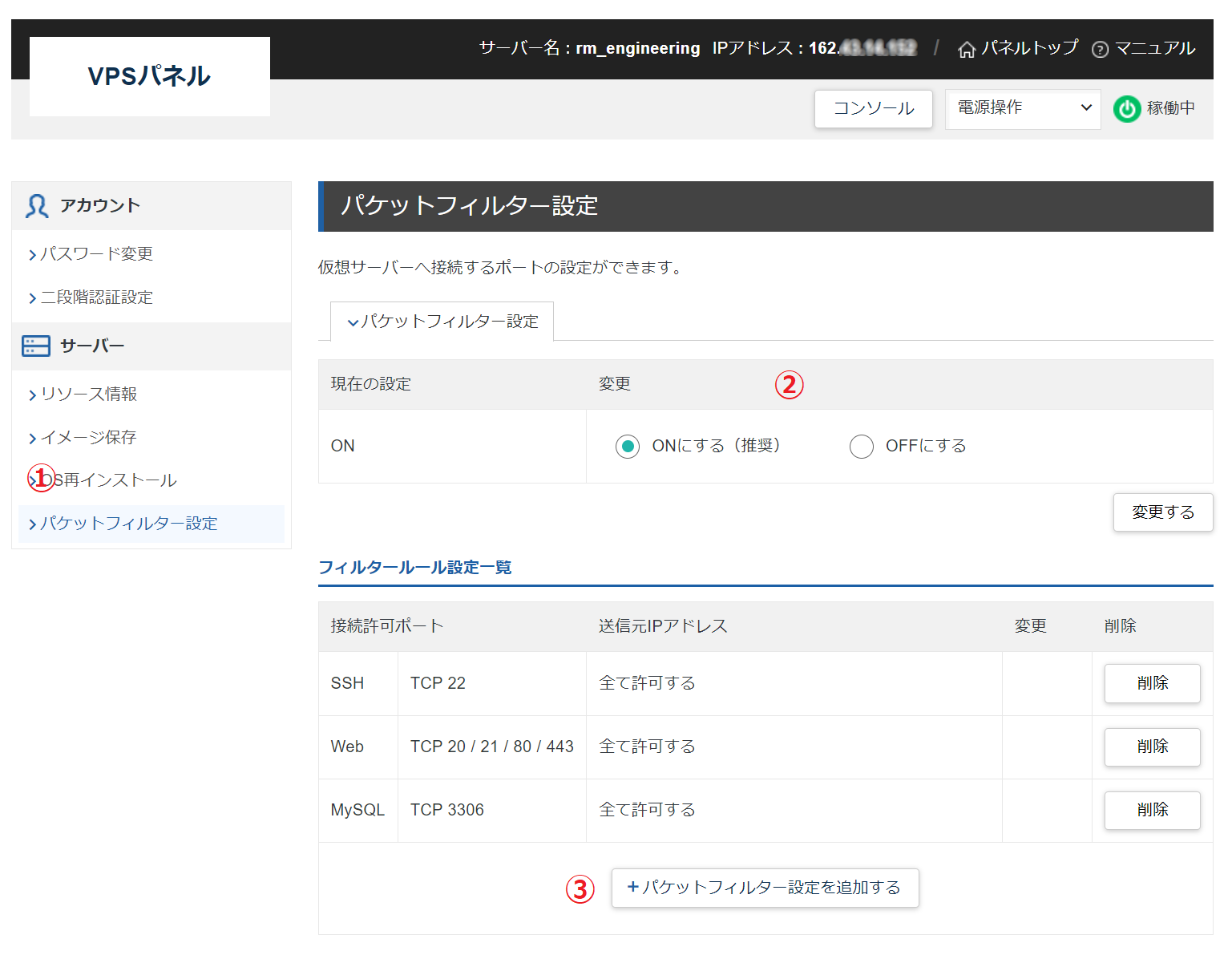This screenshot has width=1232, height=955.
Task: Click the plus icon on the add filter button
Action: click(632, 887)
